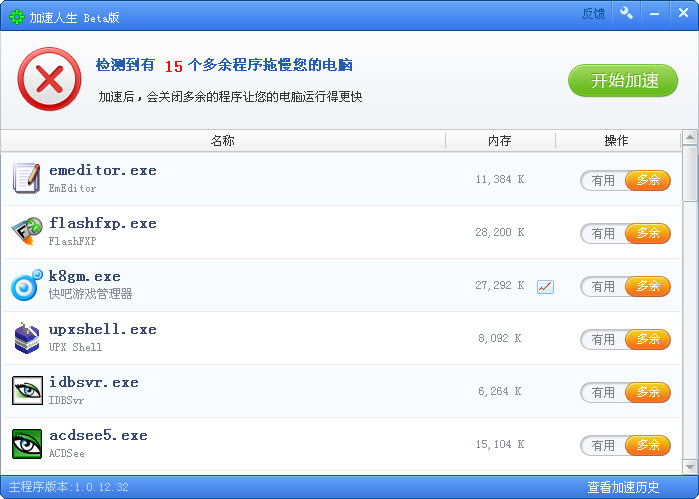Click the vertical scrollbar thumb
The height and width of the screenshot is (499, 699).
(690, 173)
